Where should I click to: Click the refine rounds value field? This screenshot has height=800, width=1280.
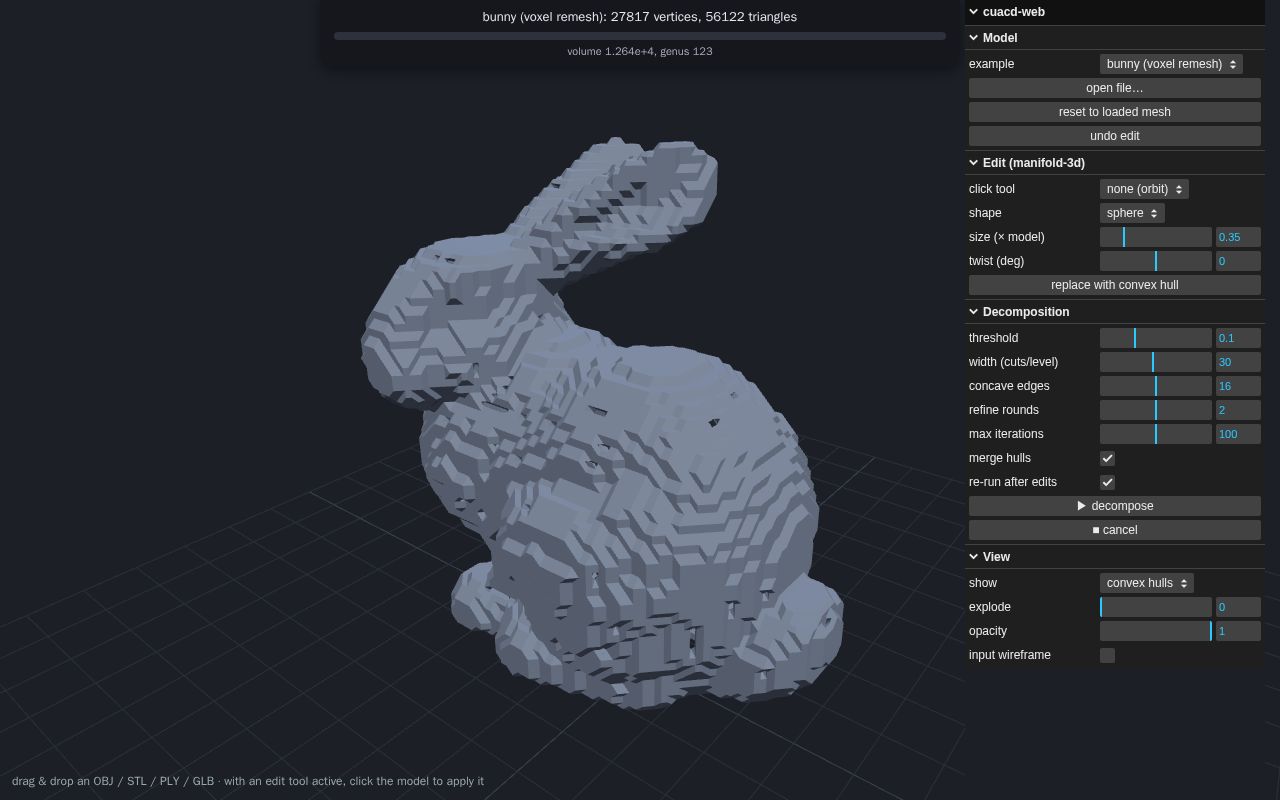tap(1238, 410)
